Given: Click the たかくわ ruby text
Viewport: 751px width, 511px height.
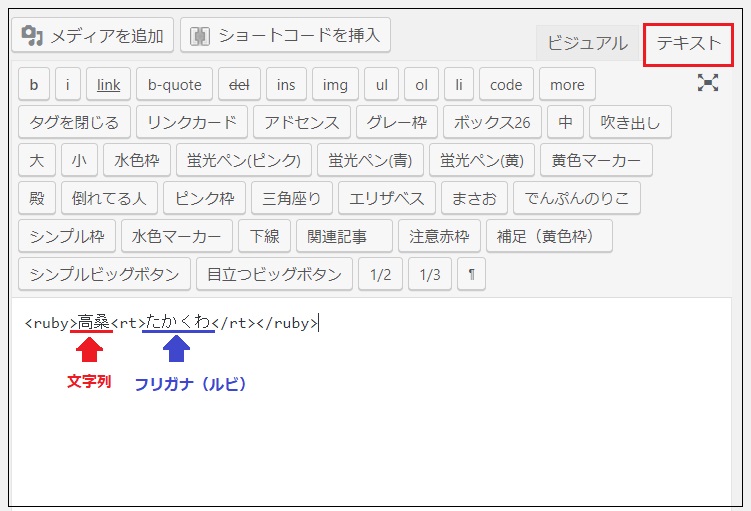Looking at the screenshot, I should point(178,322).
